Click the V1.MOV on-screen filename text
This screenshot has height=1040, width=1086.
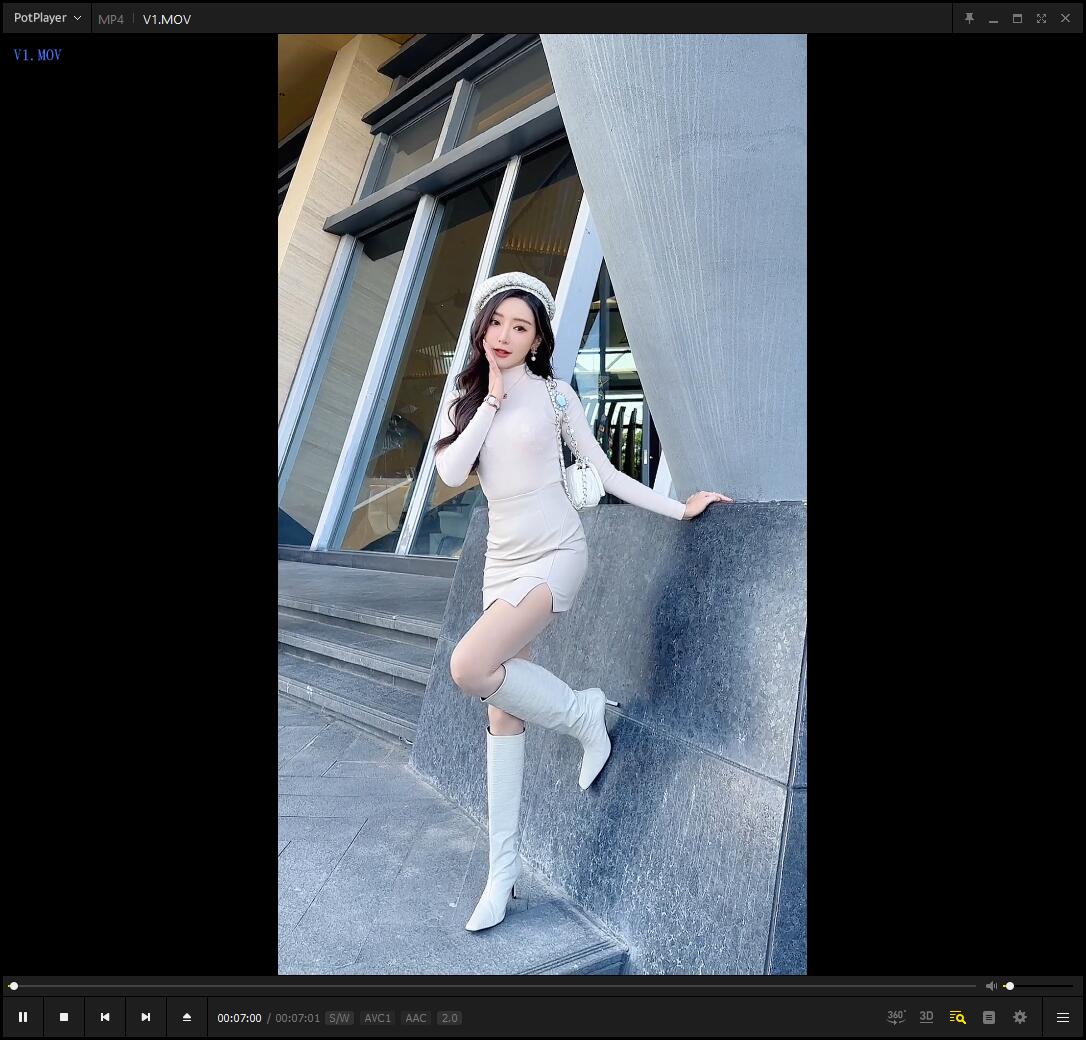37,55
